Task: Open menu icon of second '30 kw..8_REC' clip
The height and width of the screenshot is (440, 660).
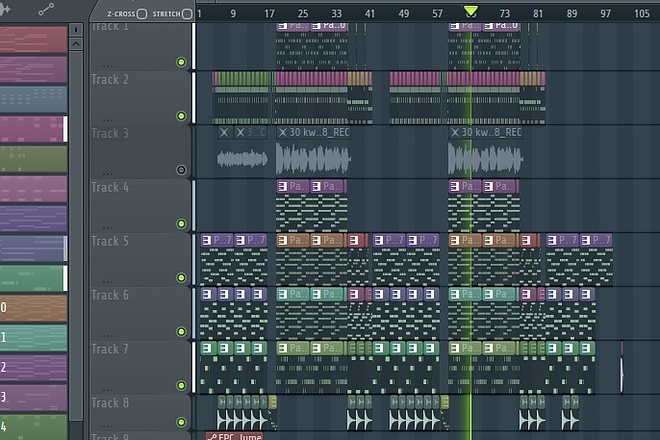Action: 455,133
